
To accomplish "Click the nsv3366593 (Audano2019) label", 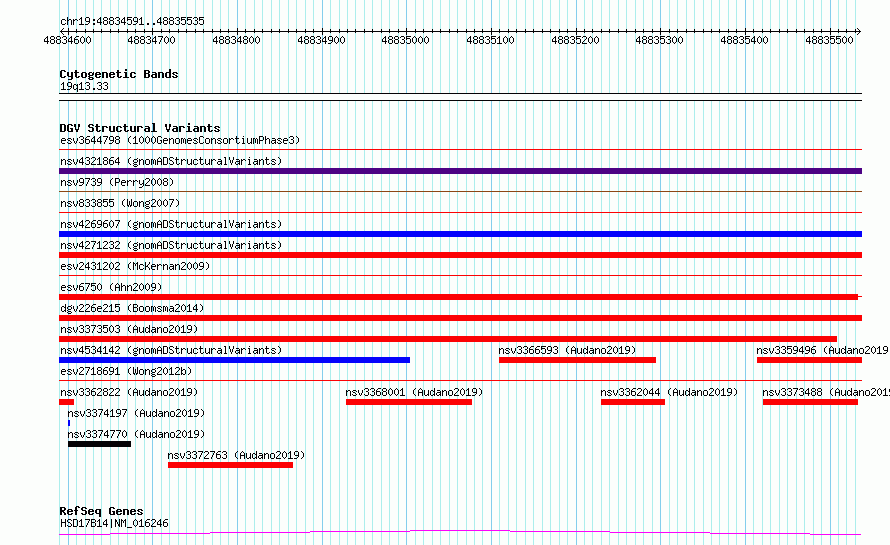I will [x=567, y=350].
